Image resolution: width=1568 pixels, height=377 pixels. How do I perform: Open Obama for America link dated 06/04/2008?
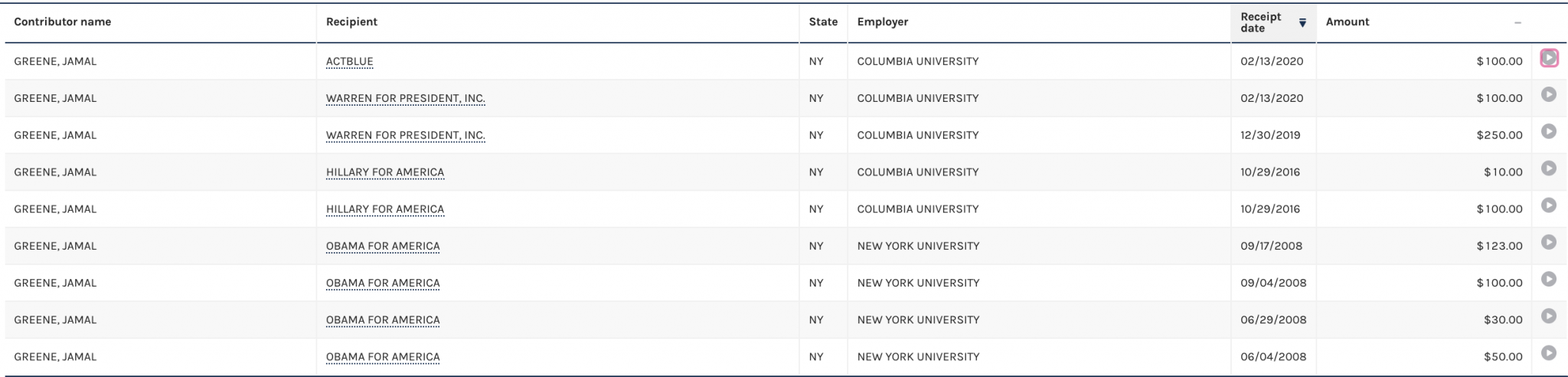pos(382,356)
